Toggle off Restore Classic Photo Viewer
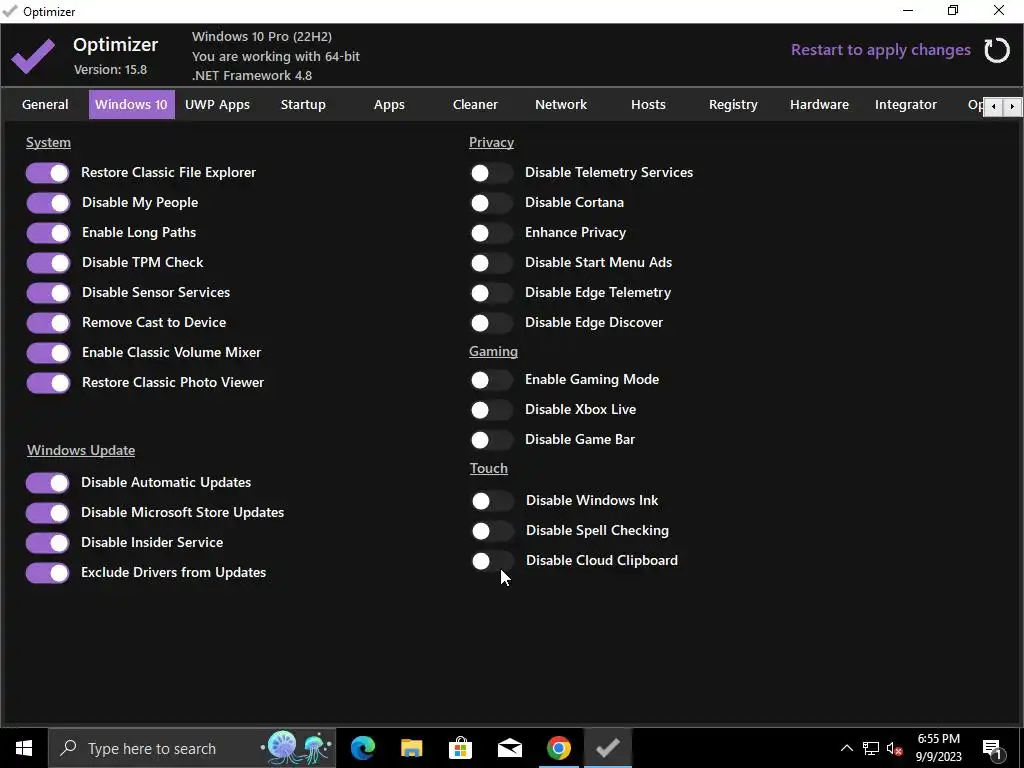This screenshot has width=1024, height=768. 48,383
